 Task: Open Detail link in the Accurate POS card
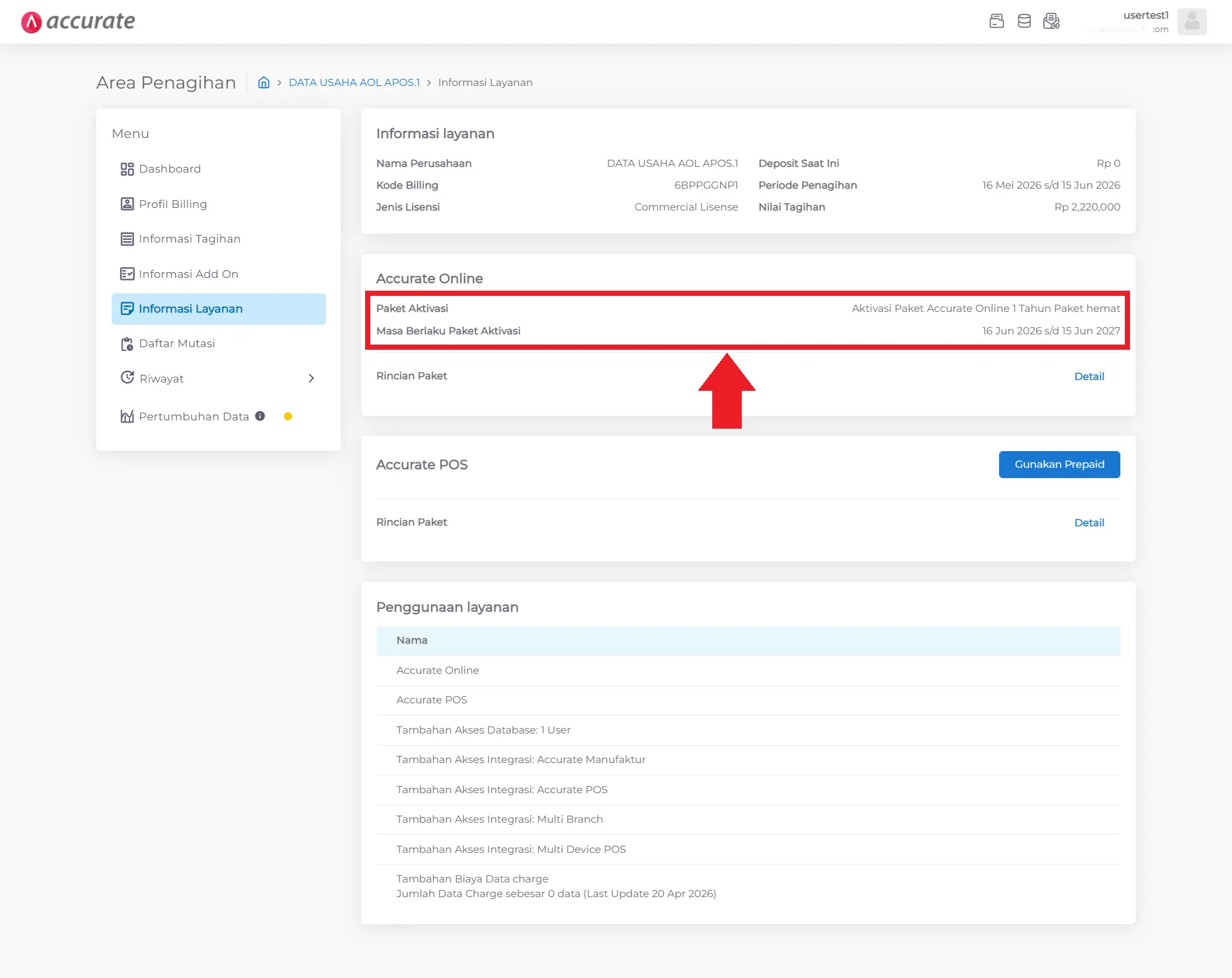[x=1089, y=523]
